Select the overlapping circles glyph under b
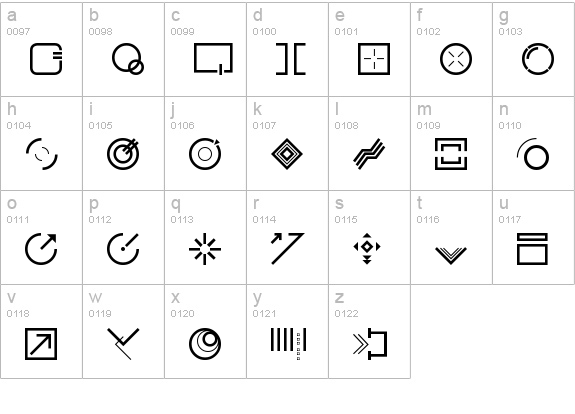The image size is (575, 414). click(x=128, y=59)
